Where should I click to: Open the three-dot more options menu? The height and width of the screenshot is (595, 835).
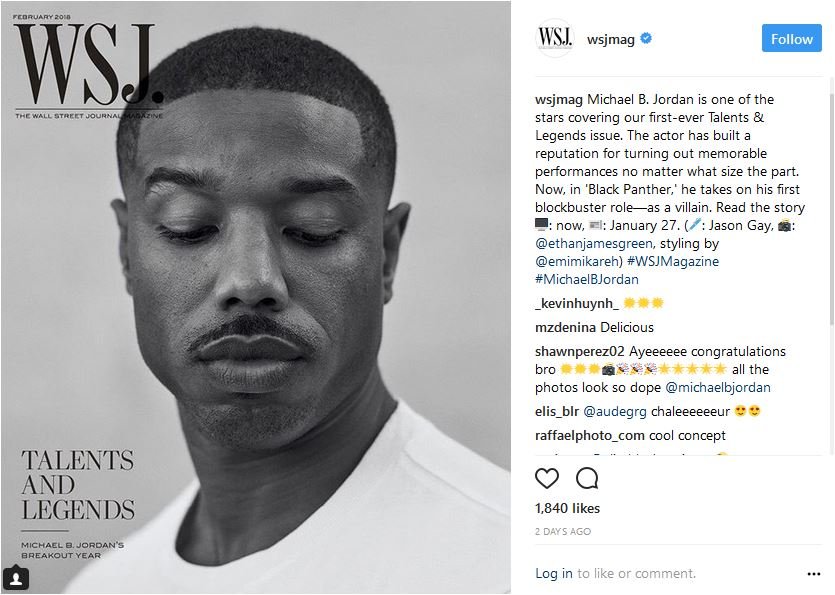(x=813, y=574)
